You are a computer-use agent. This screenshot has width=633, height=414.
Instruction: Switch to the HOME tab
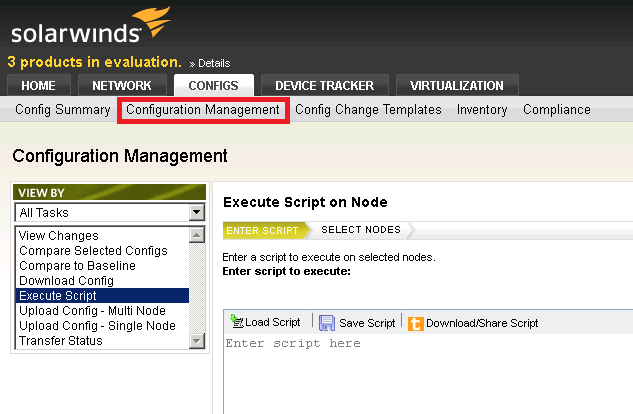click(39, 86)
